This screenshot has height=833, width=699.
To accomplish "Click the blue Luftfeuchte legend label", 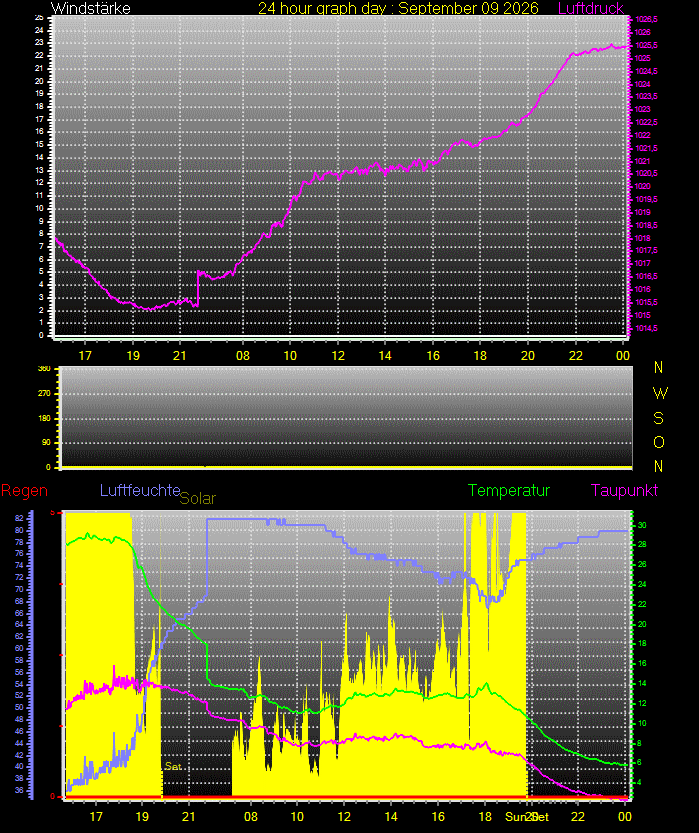I will 140,490.
